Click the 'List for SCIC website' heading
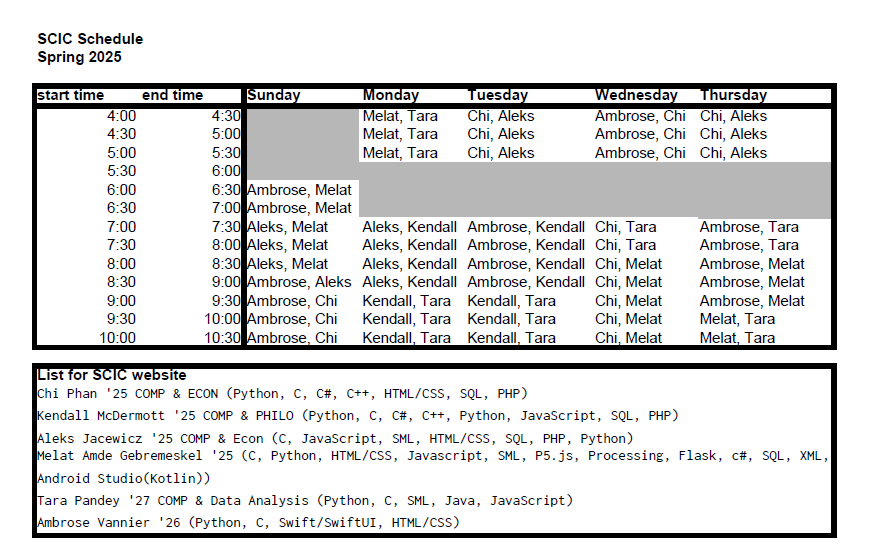The height and width of the screenshot is (554, 870). pos(112,375)
